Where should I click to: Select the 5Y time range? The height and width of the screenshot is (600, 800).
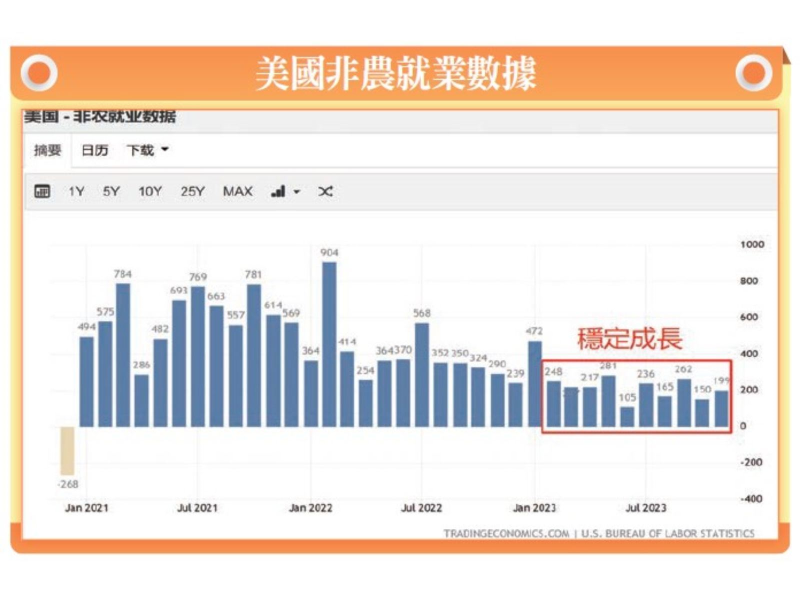pyautogui.click(x=111, y=191)
